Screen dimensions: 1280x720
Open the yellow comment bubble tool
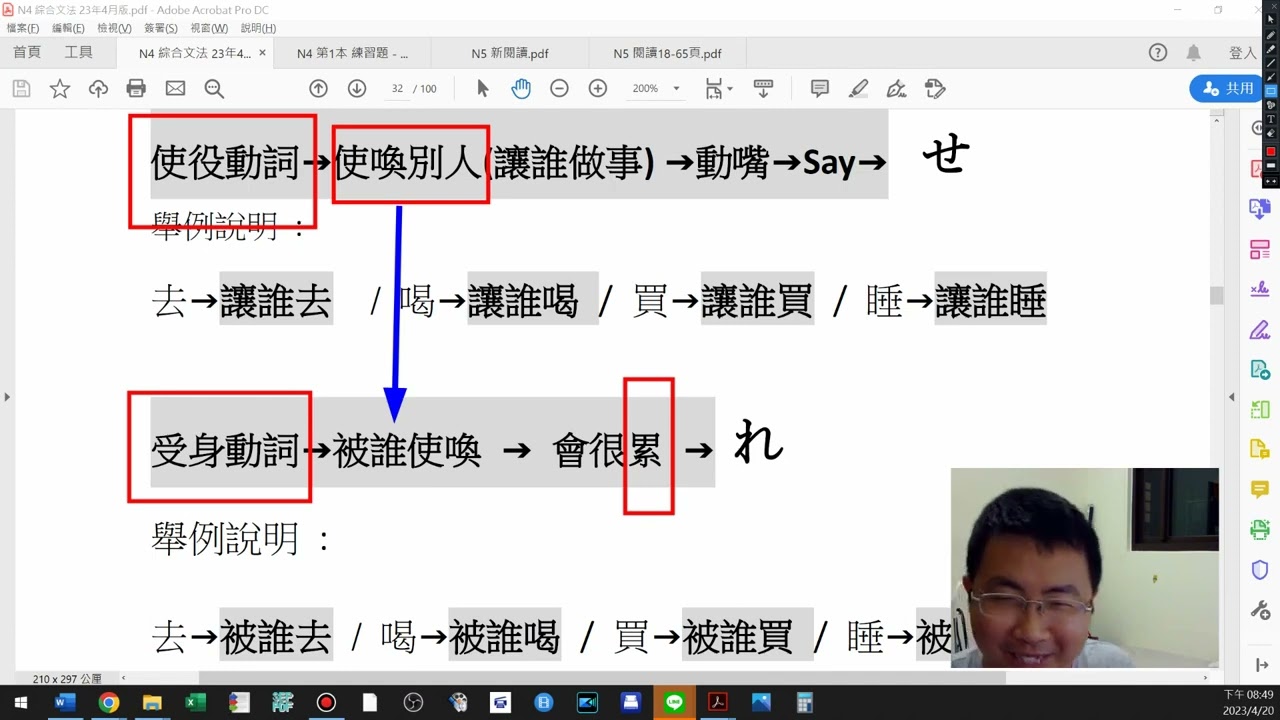[1260, 489]
